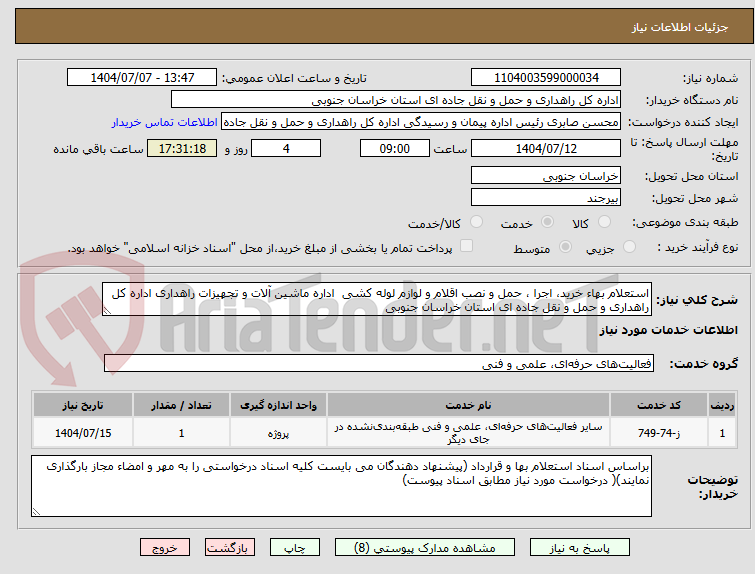Click the delivery province خراسان جنوبی field
Viewport: 755px width, 574px height.
[546, 175]
